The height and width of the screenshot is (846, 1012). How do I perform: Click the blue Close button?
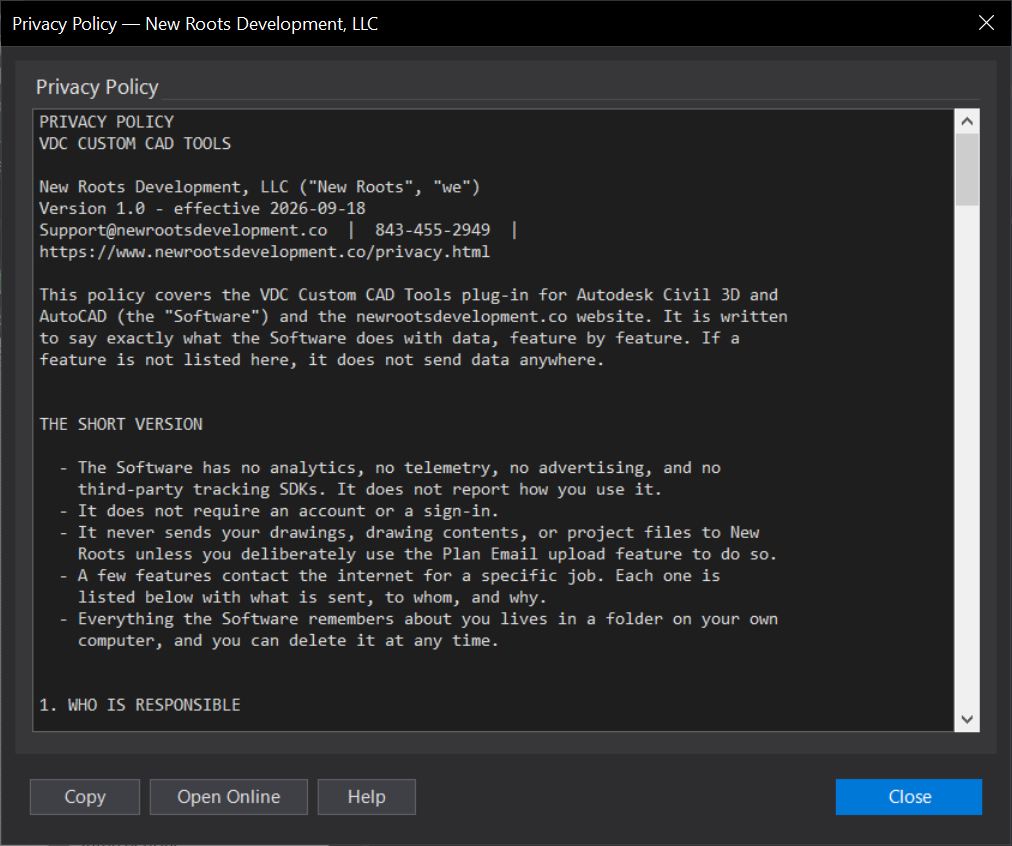coord(909,796)
